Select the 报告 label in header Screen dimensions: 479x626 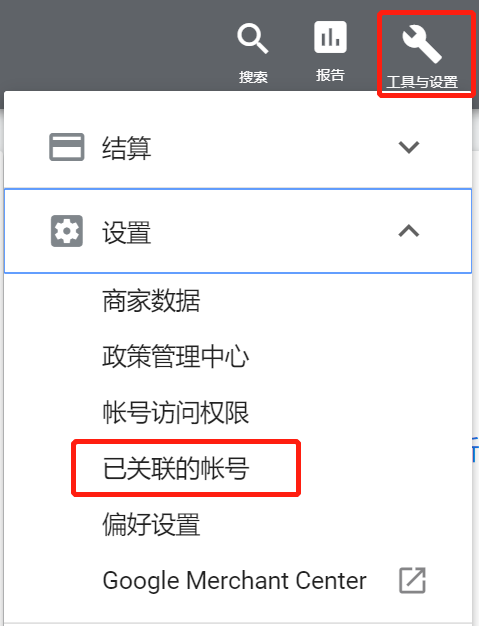click(x=330, y=75)
